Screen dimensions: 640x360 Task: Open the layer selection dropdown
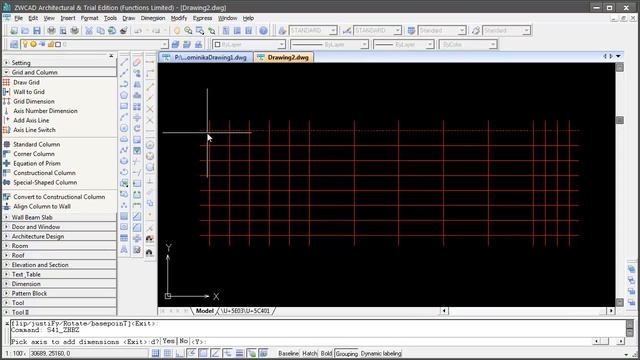(x=164, y=44)
